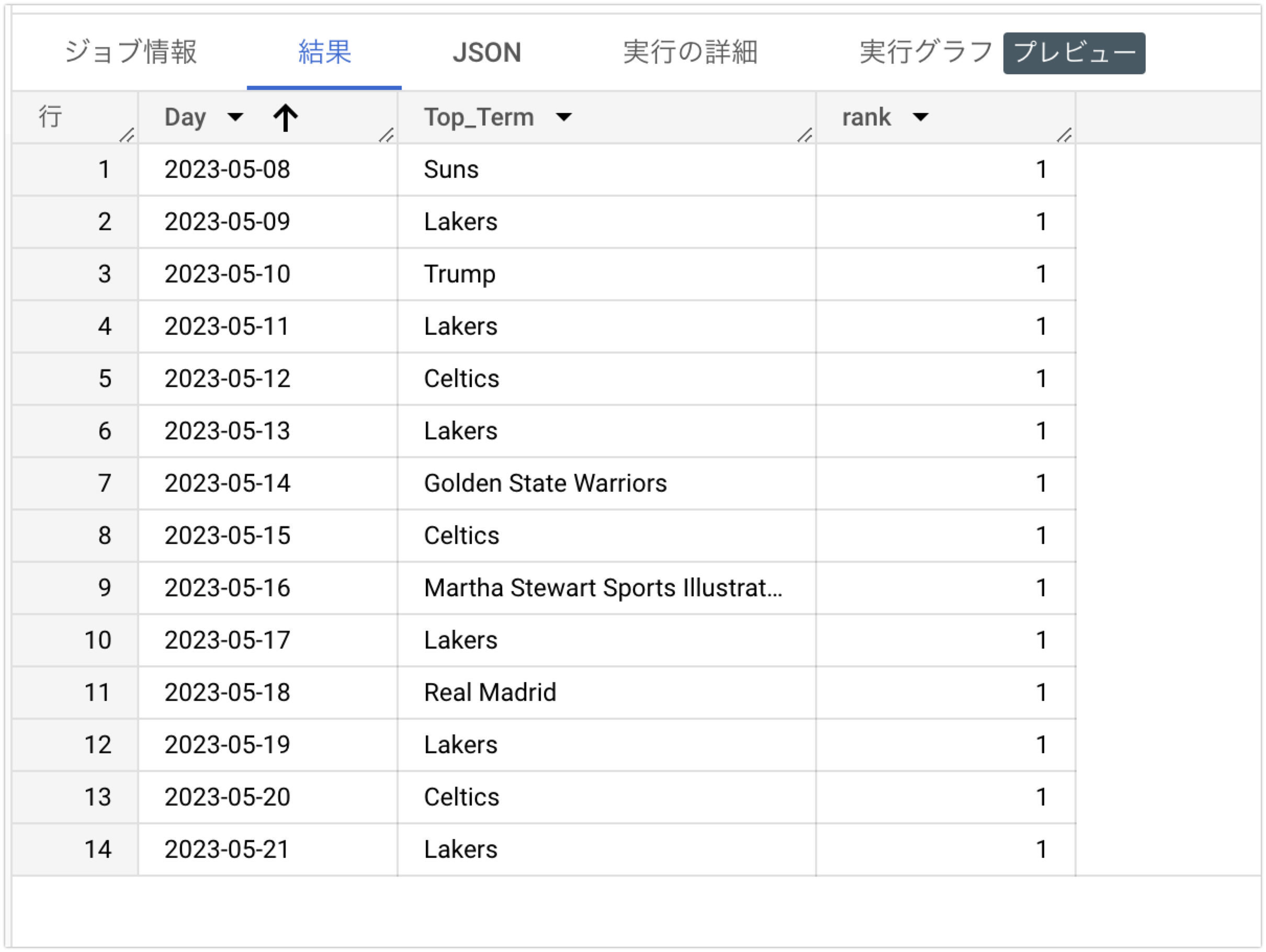Click the Top_Term column resize handle
This screenshot has height=952, width=1266.
(x=805, y=135)
